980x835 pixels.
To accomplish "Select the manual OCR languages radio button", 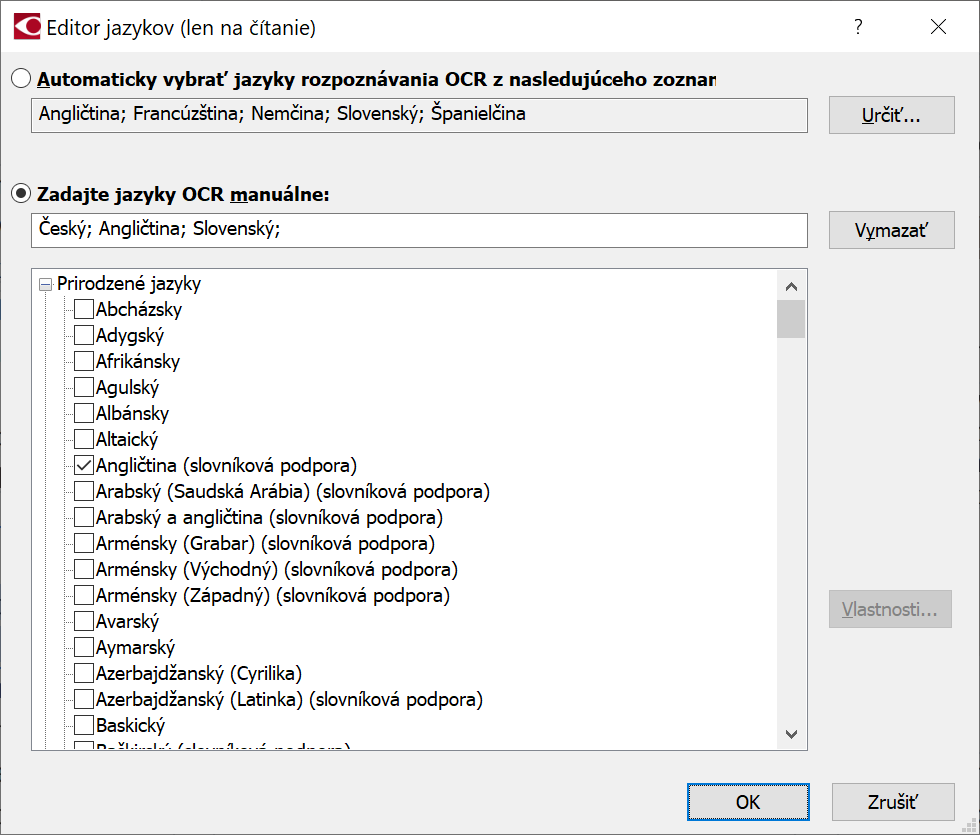I will click(x=20, y=194).
